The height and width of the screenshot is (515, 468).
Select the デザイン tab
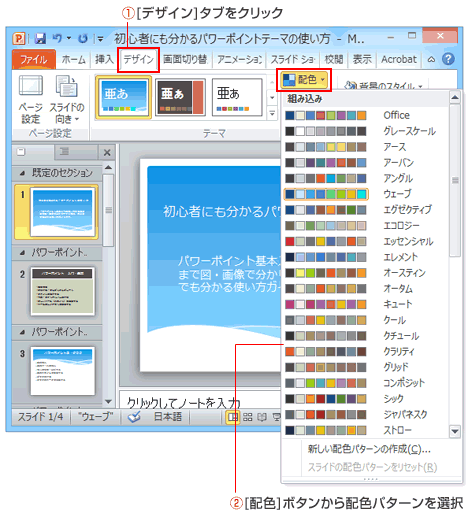click(138, 60)
